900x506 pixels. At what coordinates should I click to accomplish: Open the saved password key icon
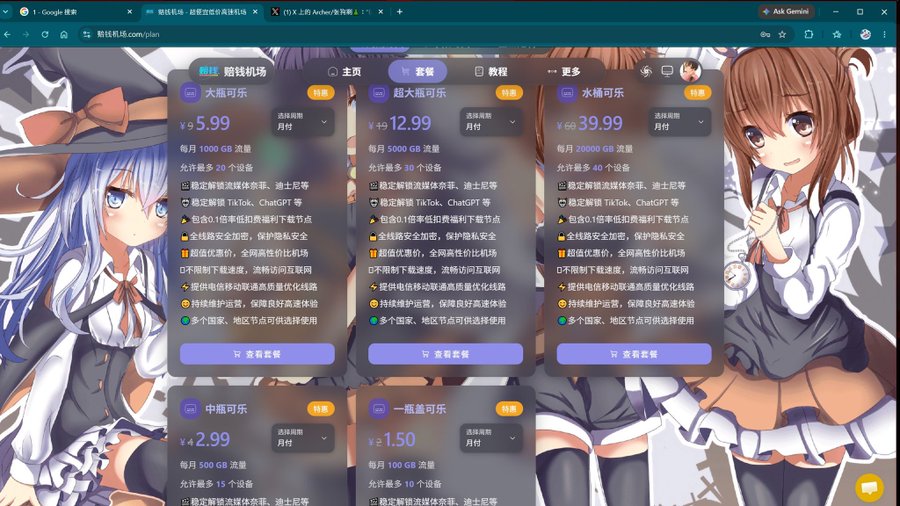pyautogui.click(x=765, y=34)
